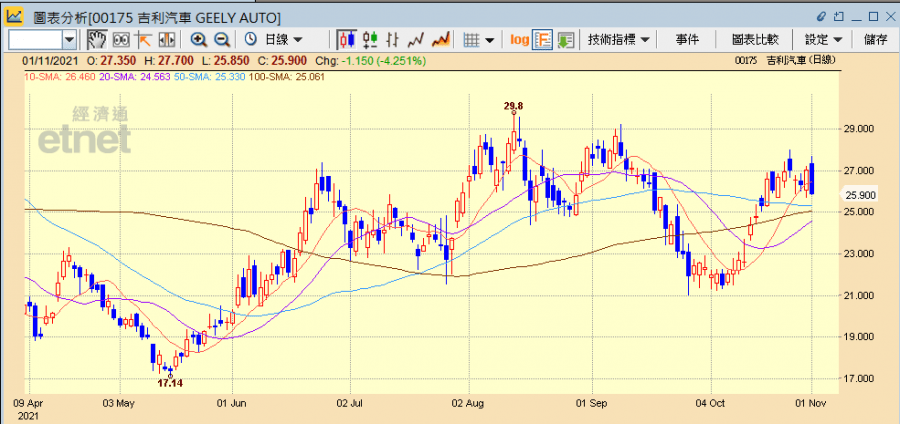Select the hand pan tool
The height and width of the screenshot is (424, 900).
point(97,40)
